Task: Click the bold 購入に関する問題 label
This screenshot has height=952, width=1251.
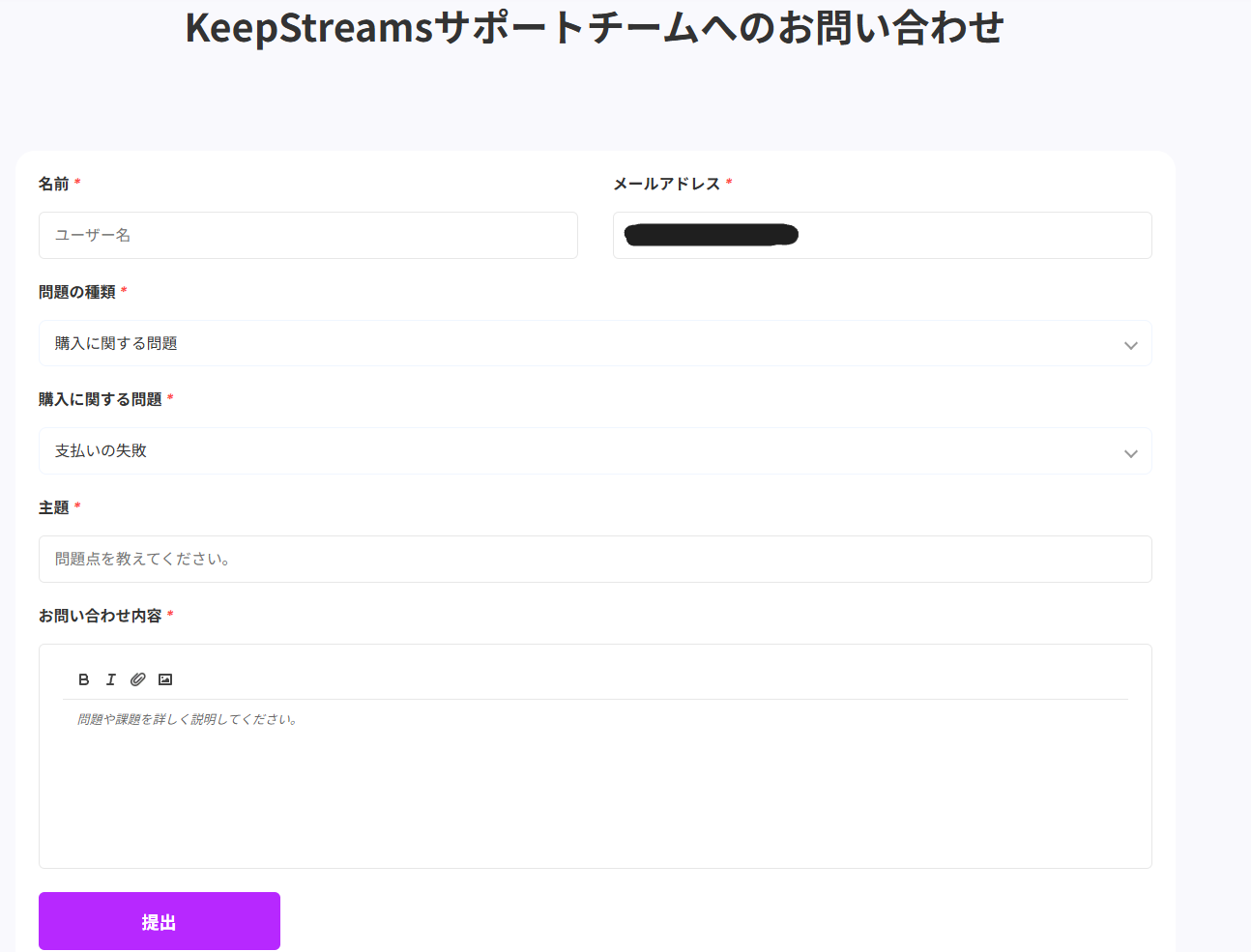Action: 101,399
